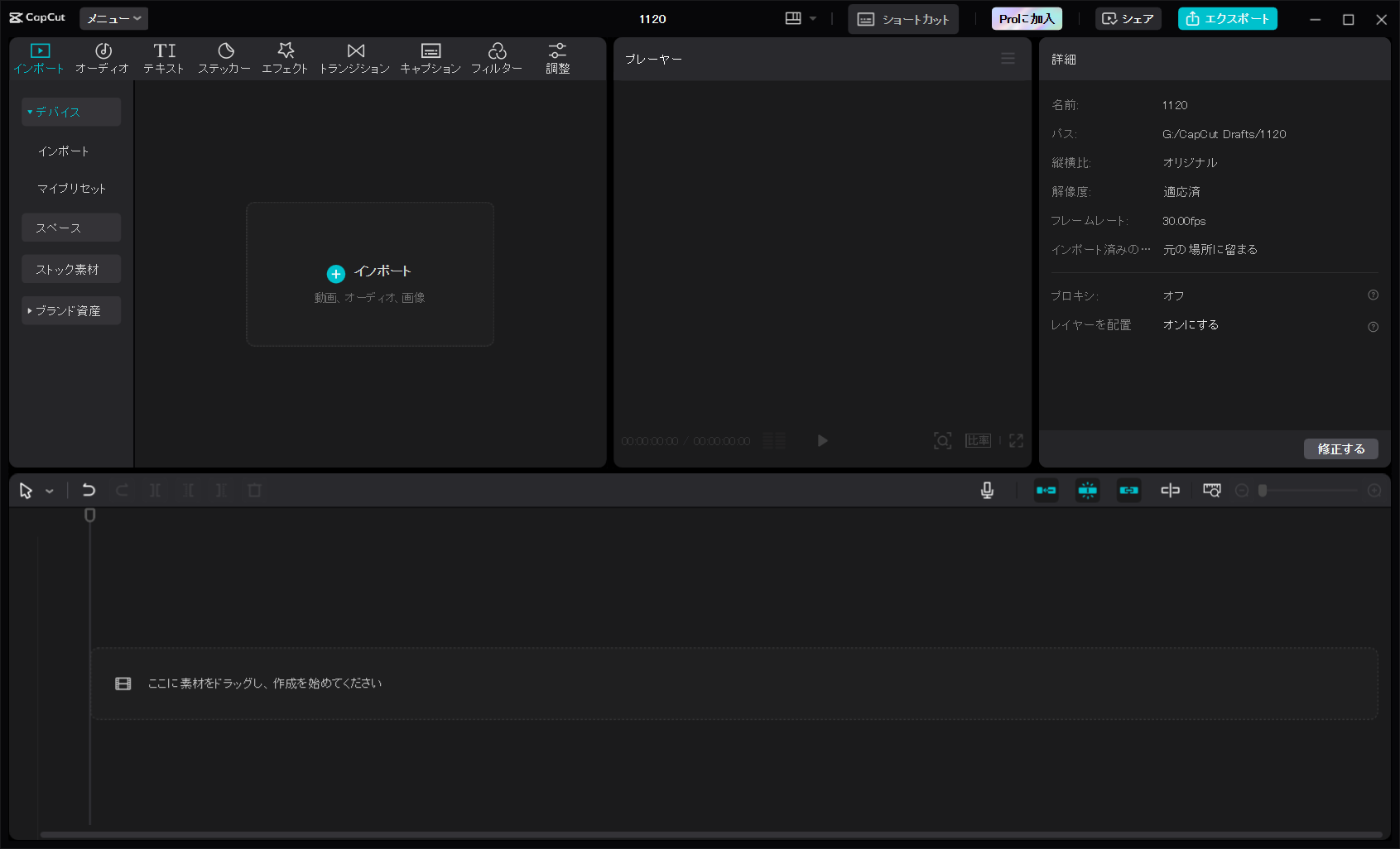Open the 調整 (Adjustment) panel
1400x849 pixels.
(x=556, y=58)
